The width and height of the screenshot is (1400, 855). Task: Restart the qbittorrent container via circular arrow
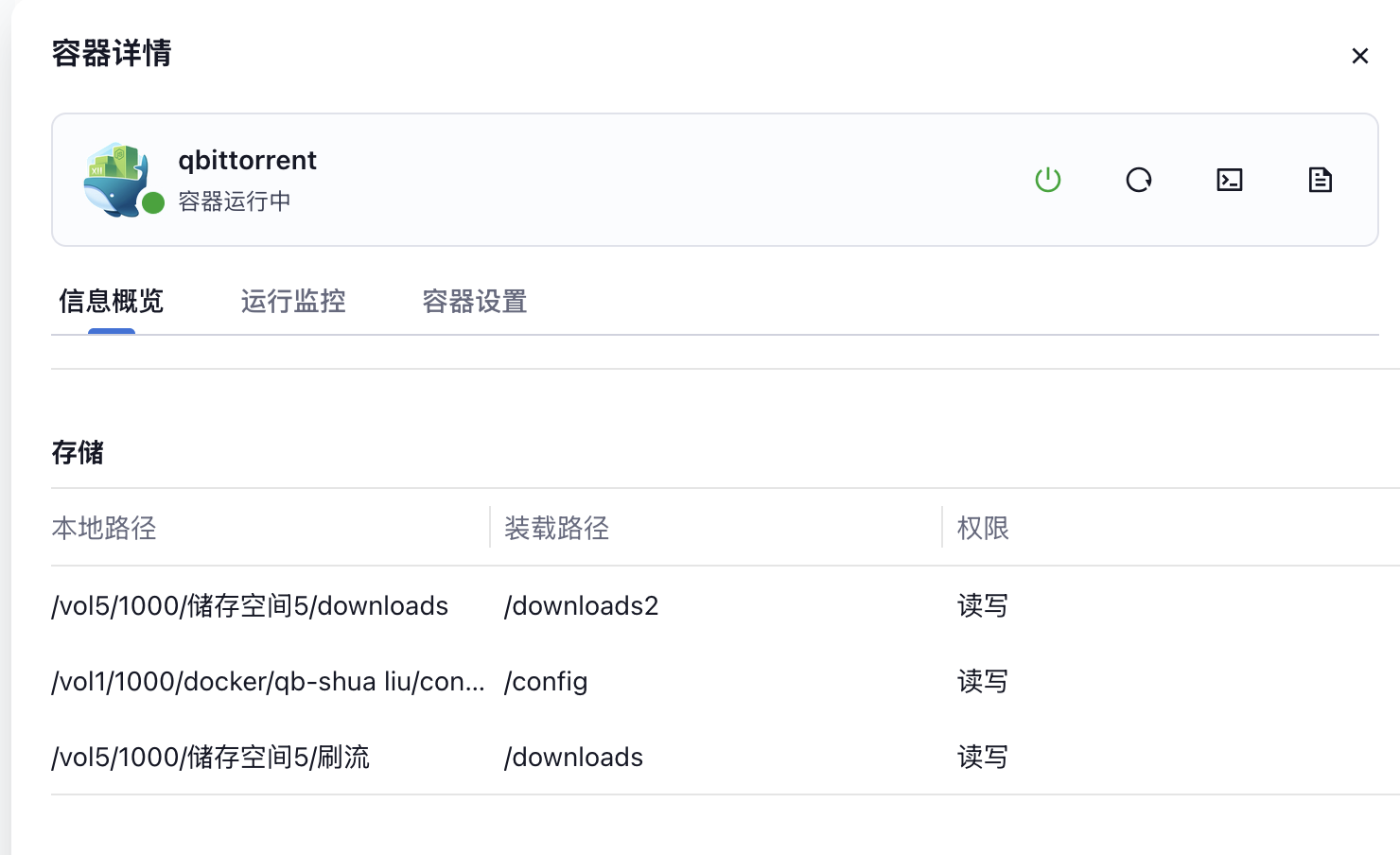tap(1139, 180)
